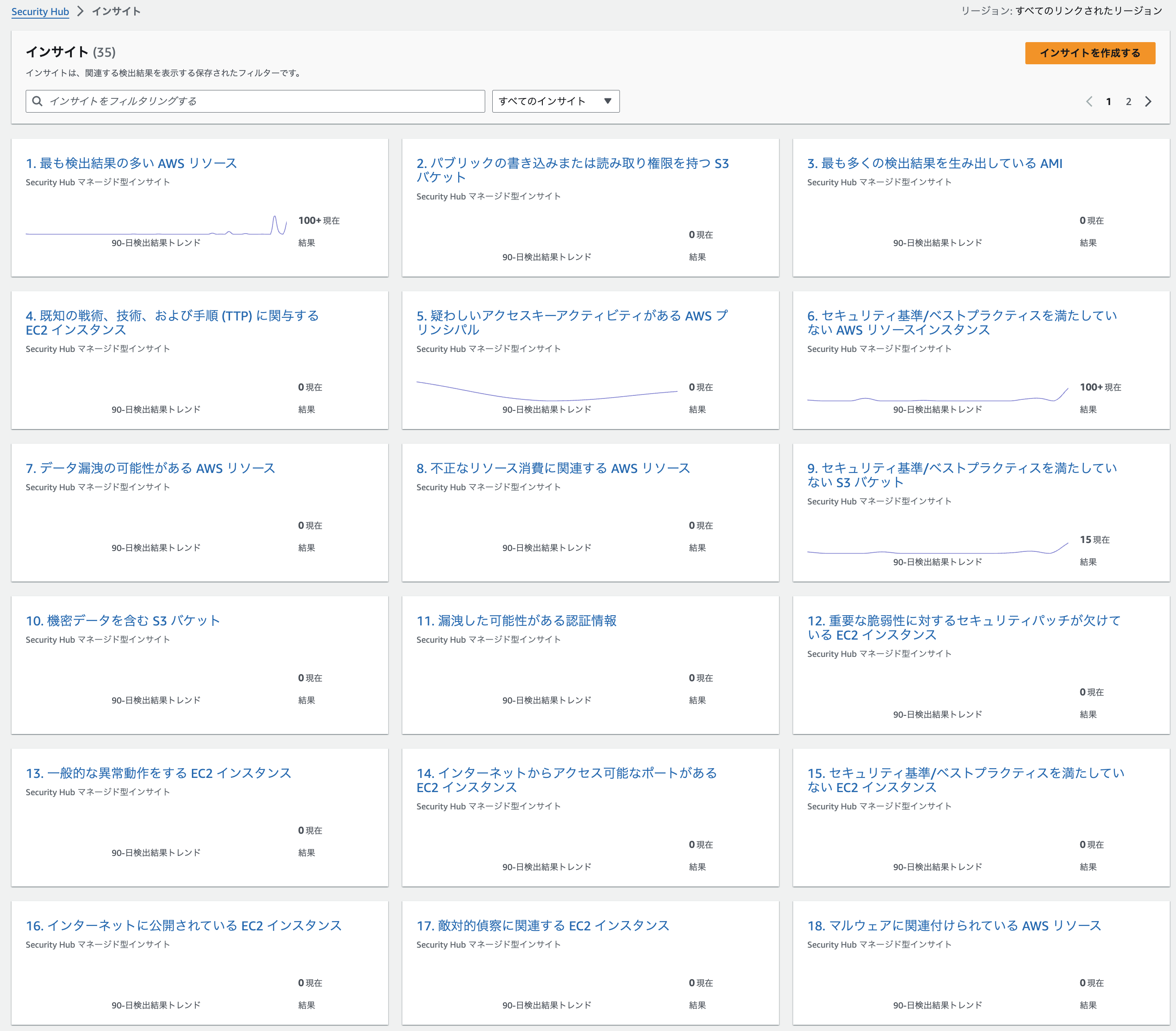Open insight 9 about S3 バケット best practices
This screenshot has width=1176, height=1031.
click(x=962, y=475)
